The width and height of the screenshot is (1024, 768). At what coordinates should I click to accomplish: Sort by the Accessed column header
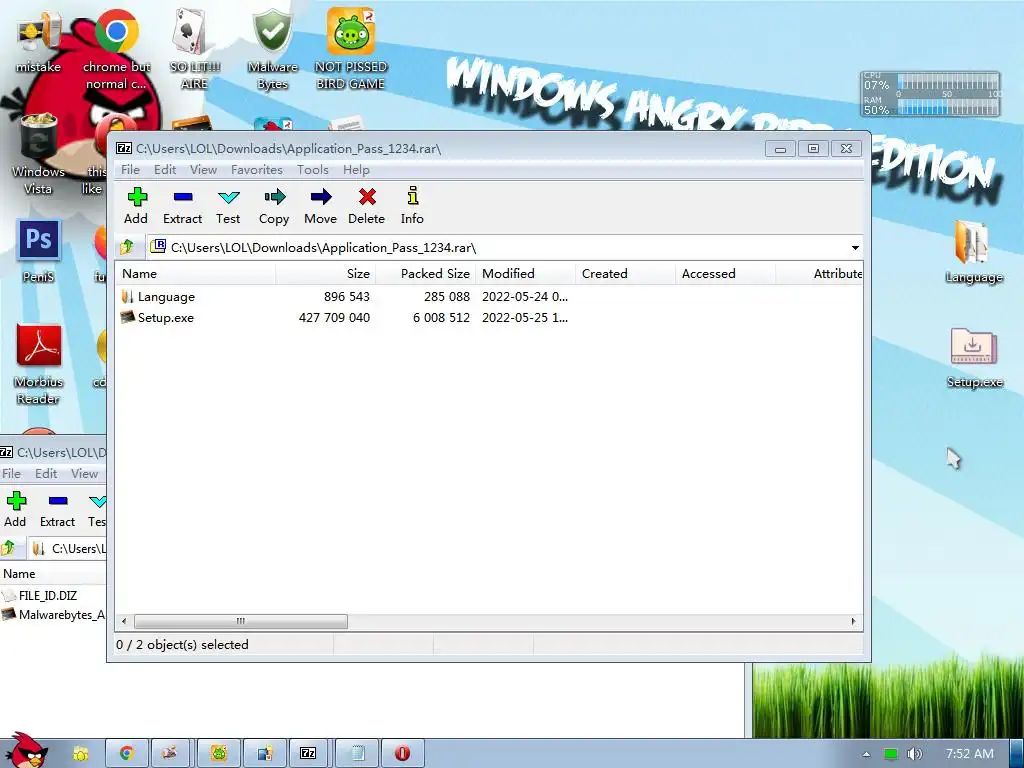pyautogui.click(x=726, y=274)
